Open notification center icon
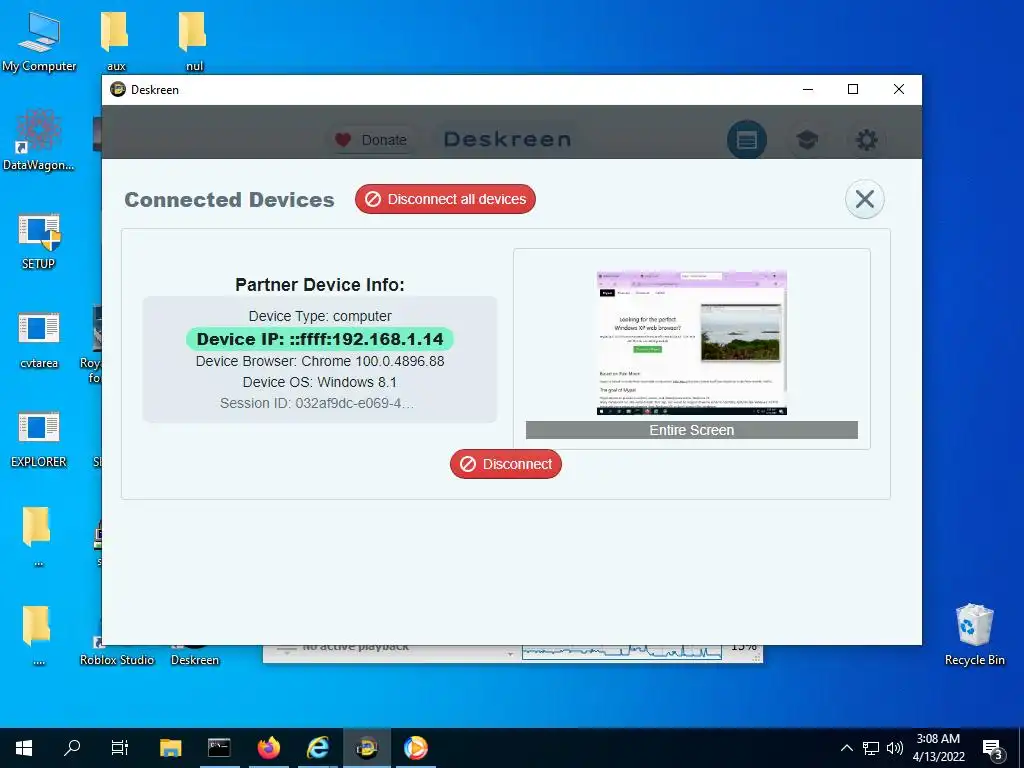1024x768 pixels. (x=993, y=749)
